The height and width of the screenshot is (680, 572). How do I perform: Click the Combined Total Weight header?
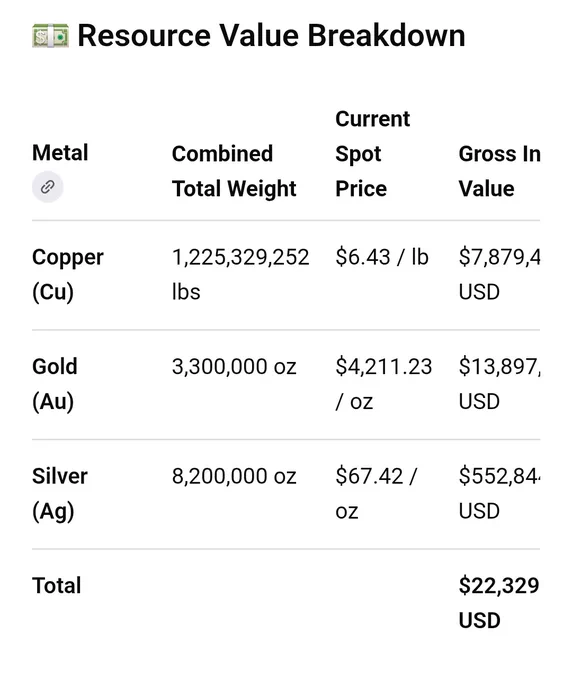click(234, 171)
